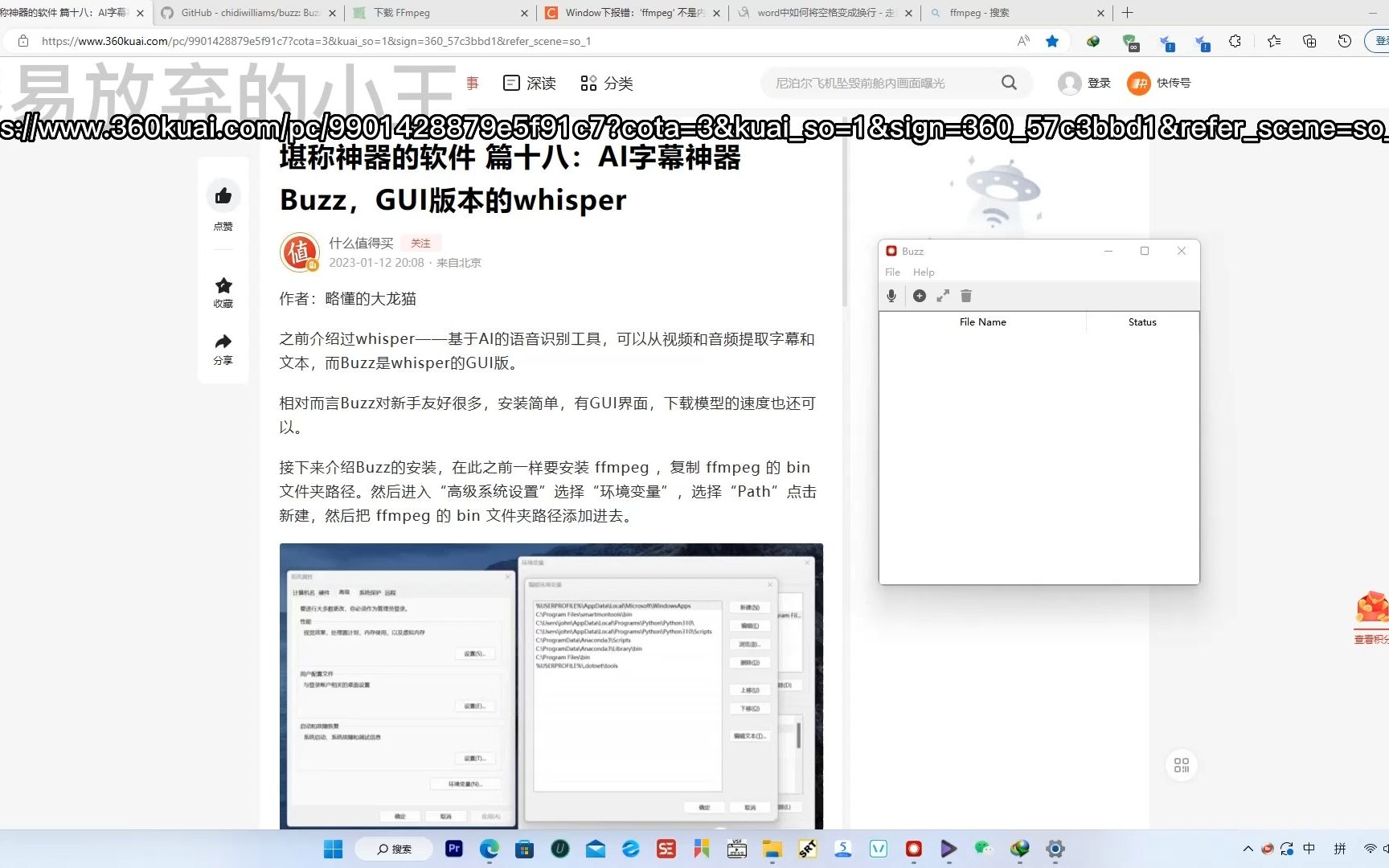Open author 什么值得买 profile link
1389x868 pixels.
tap(361, 244)
